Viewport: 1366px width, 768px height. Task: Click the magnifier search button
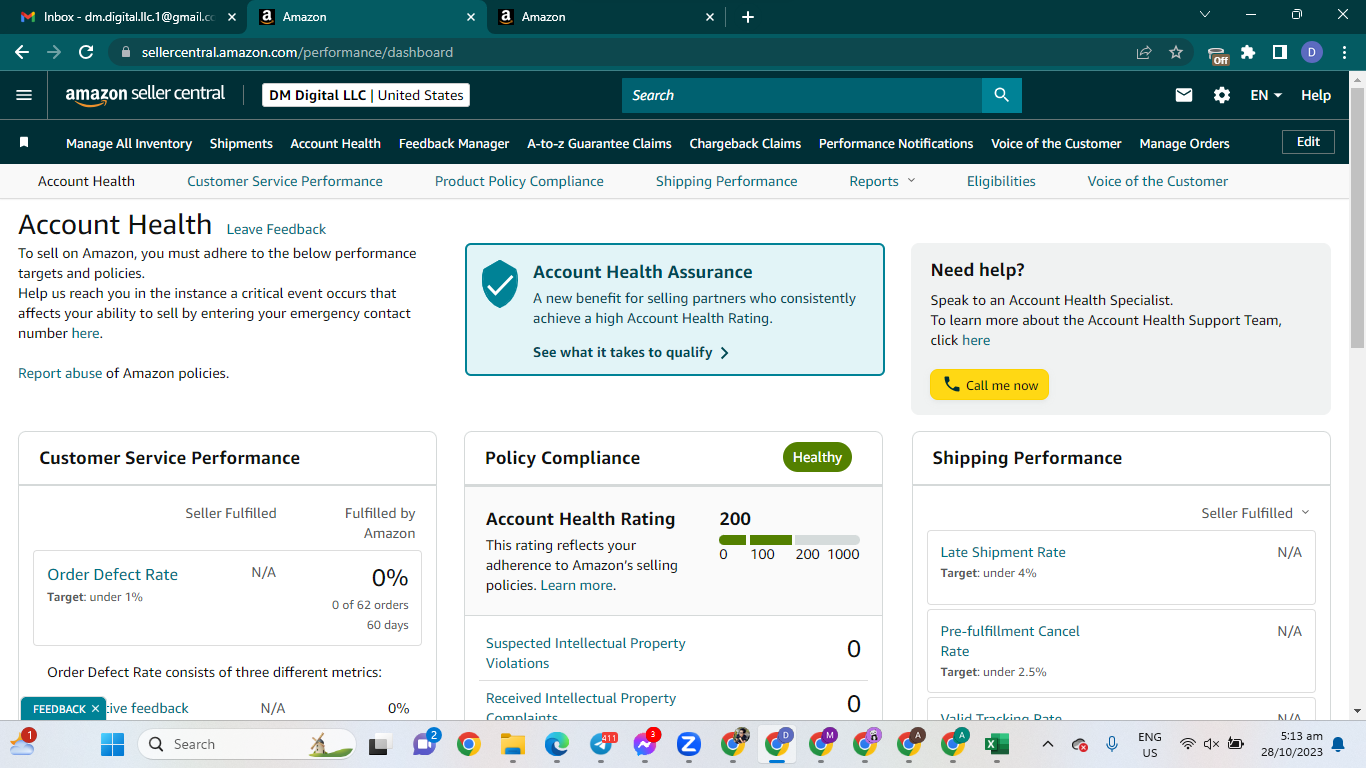(1001, 95)
